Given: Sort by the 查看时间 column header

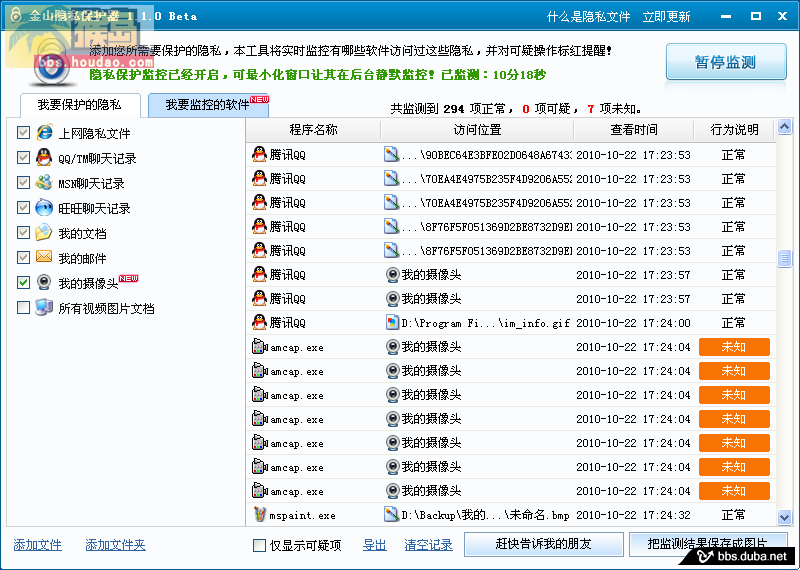Looking at the screenshot, I should coord(634,130).
